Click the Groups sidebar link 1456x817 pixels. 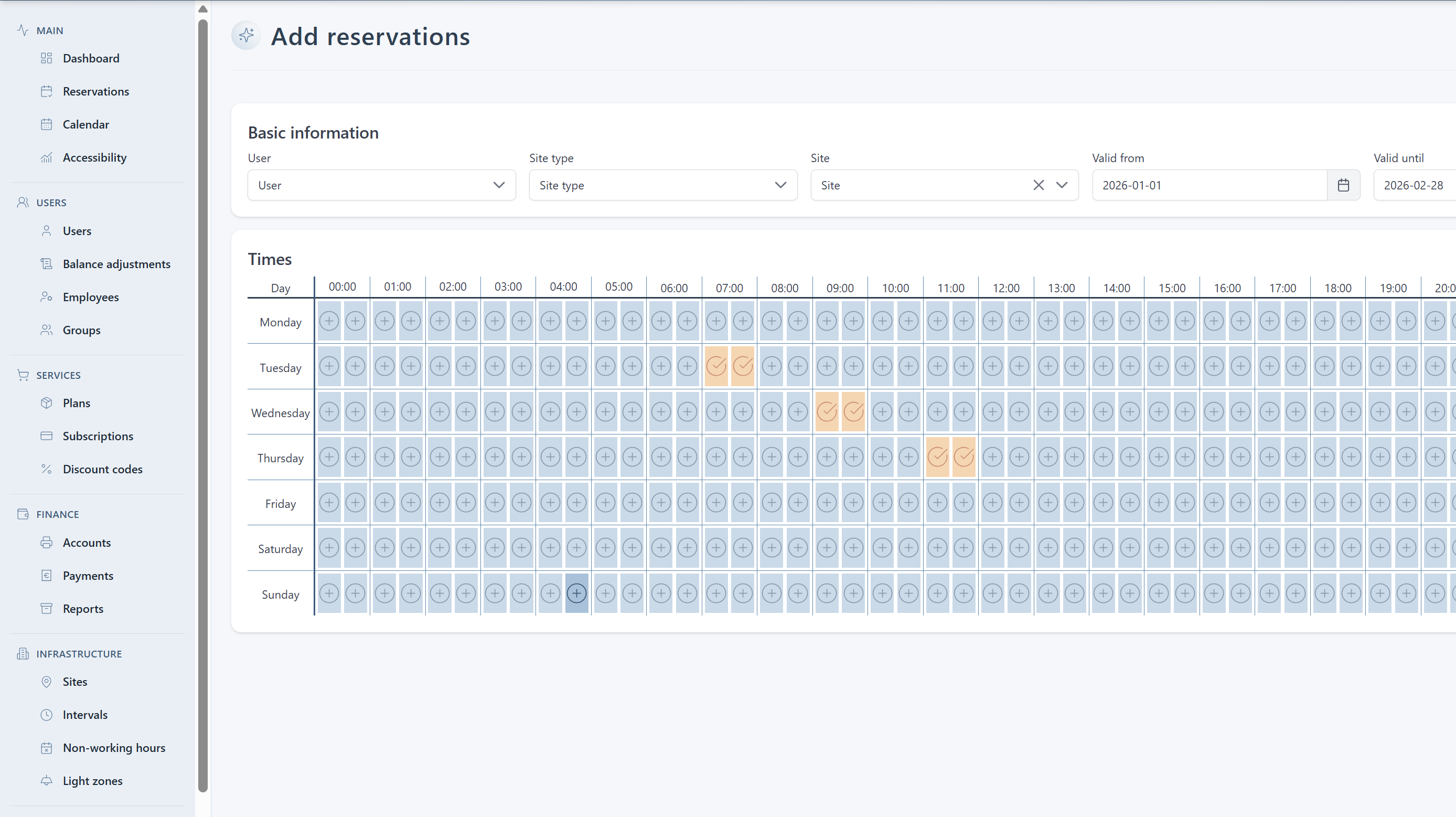coord(81,330)
